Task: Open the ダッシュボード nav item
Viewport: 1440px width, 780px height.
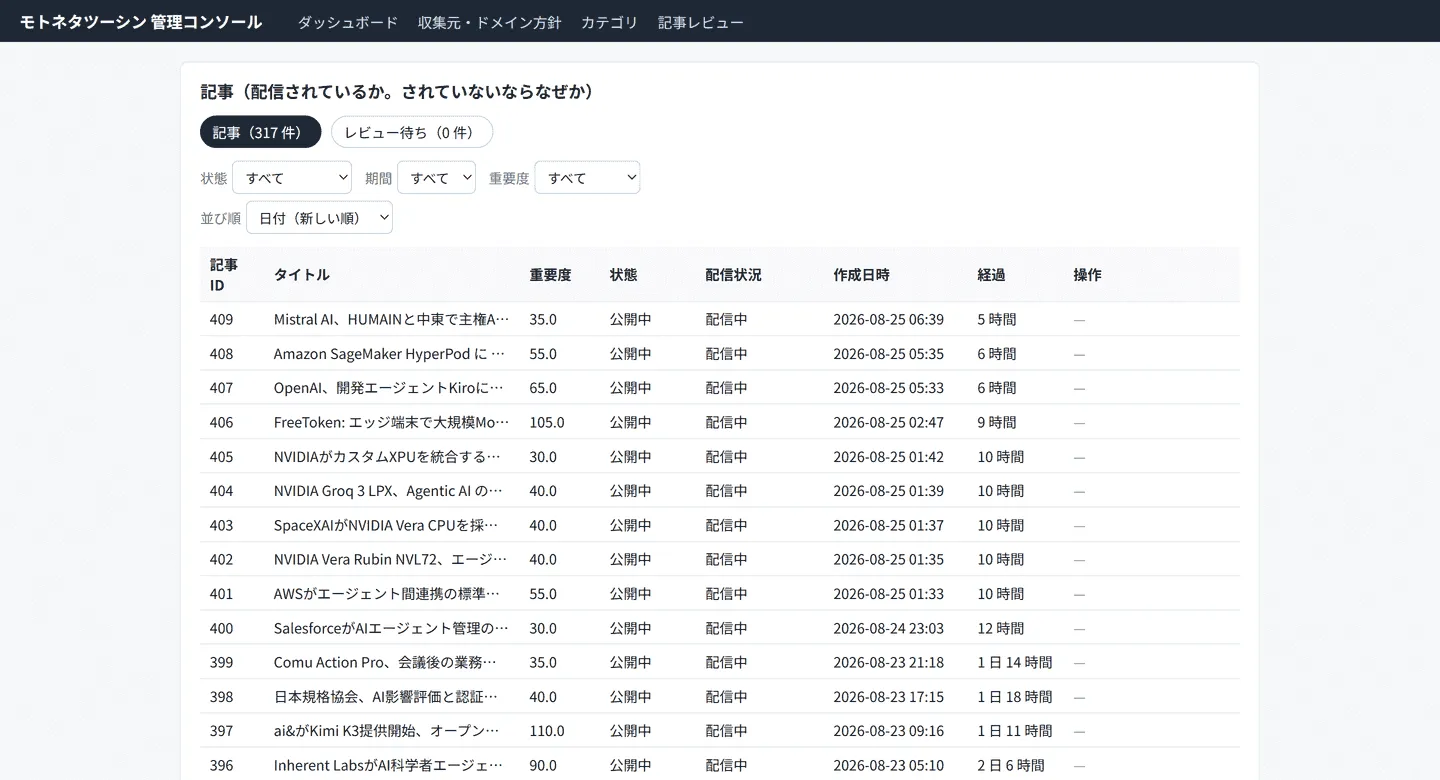Action: pyautogui.click(x=347, y=22)
